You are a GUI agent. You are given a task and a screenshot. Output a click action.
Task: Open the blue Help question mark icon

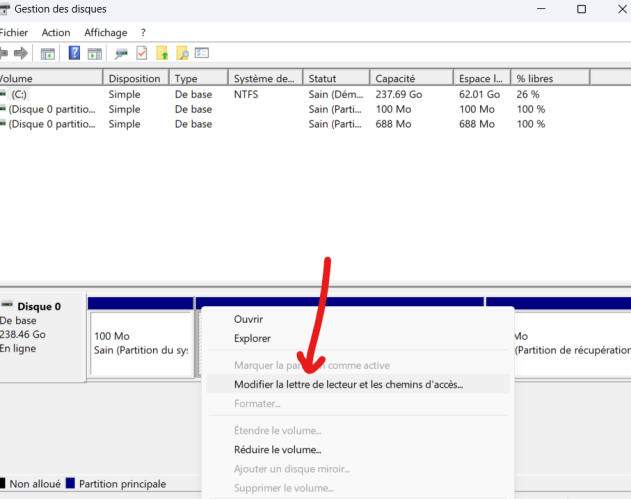[74, 53]
